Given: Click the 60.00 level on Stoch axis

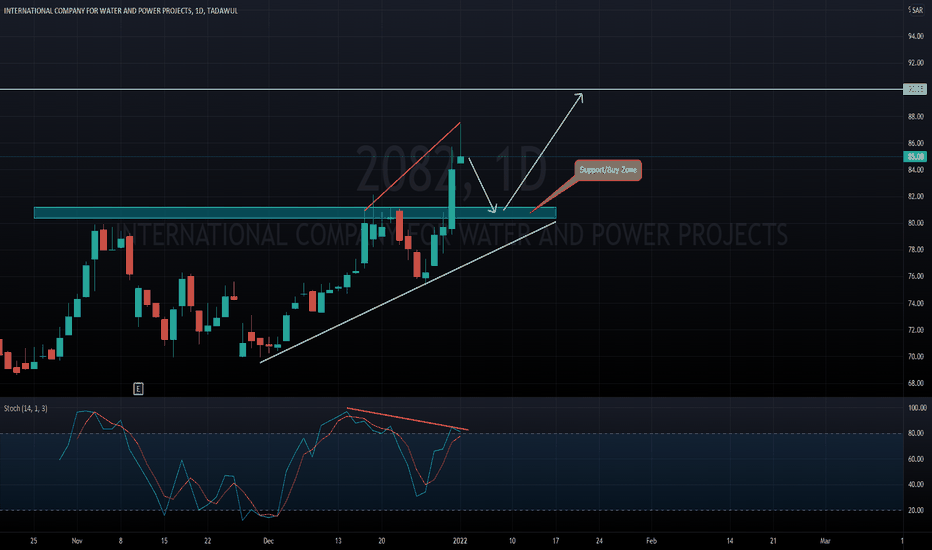Looking at the screenshot, I should pyautogui.click(x=916, y=459).
